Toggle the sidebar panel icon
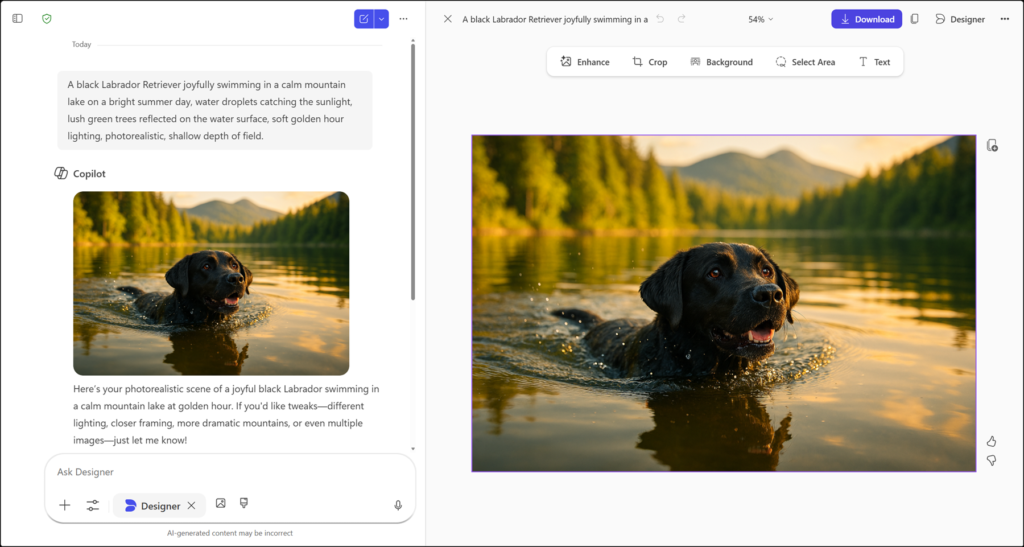The image size is (1024, 547). coord(17,19)
